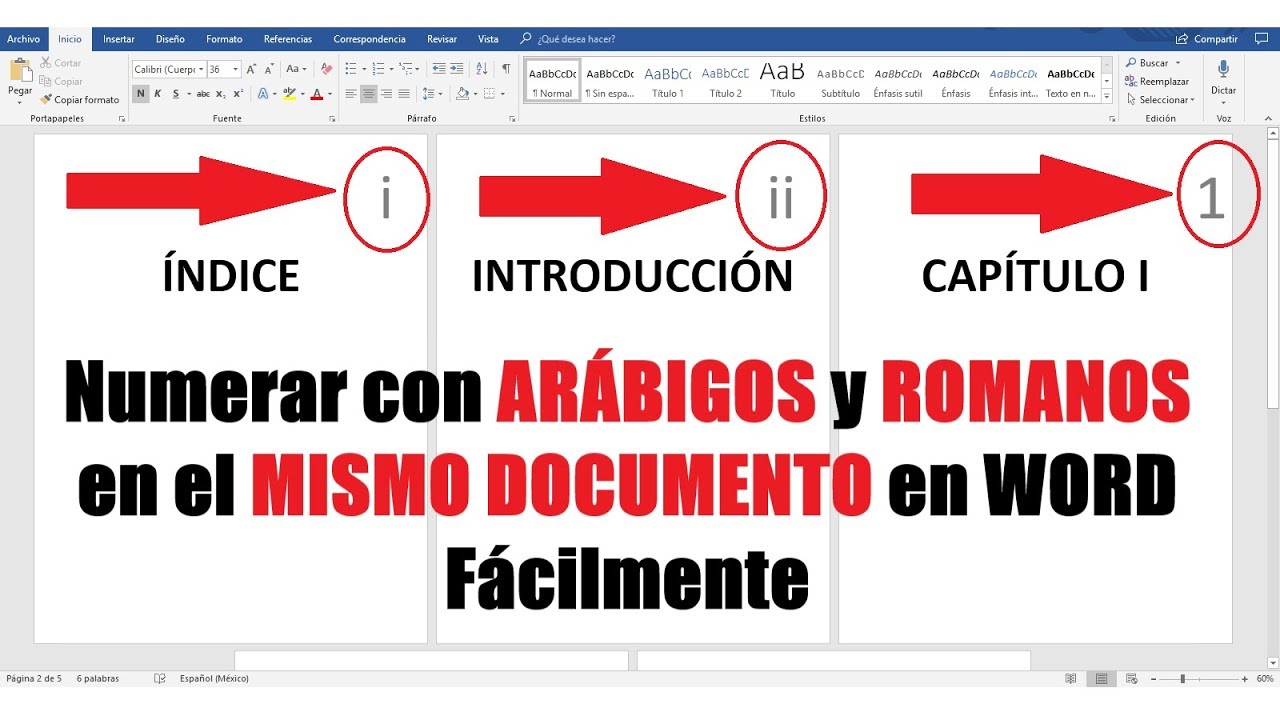Screen dimensions: 1280x720
Task: Adjust the zoom slider handle
Action: 1183,679
